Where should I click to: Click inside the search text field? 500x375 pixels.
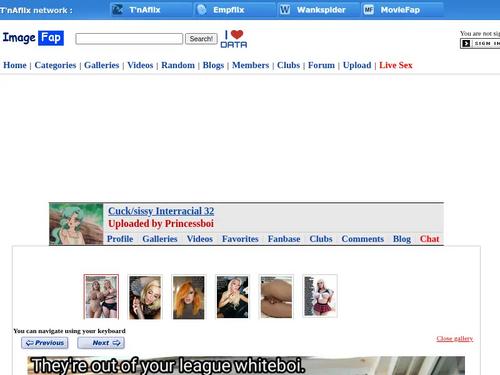tap(129, 39)
